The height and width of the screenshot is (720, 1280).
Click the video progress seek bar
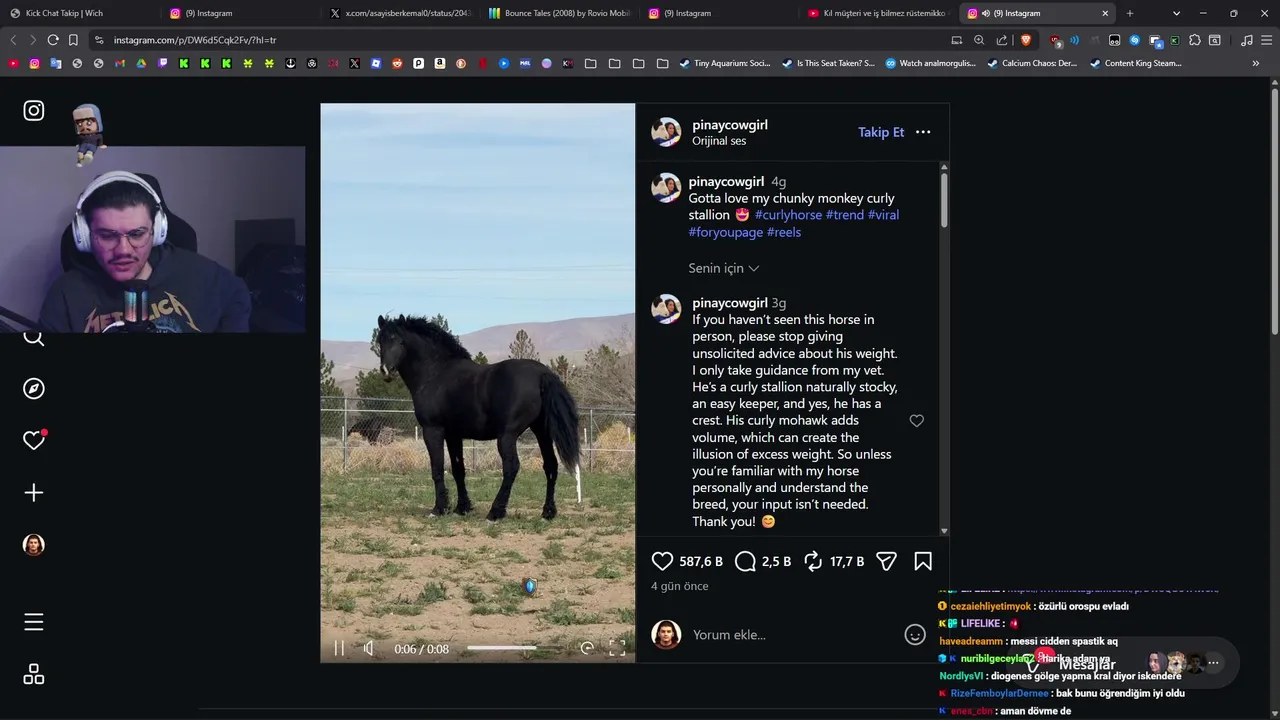(x=516, y=648)
